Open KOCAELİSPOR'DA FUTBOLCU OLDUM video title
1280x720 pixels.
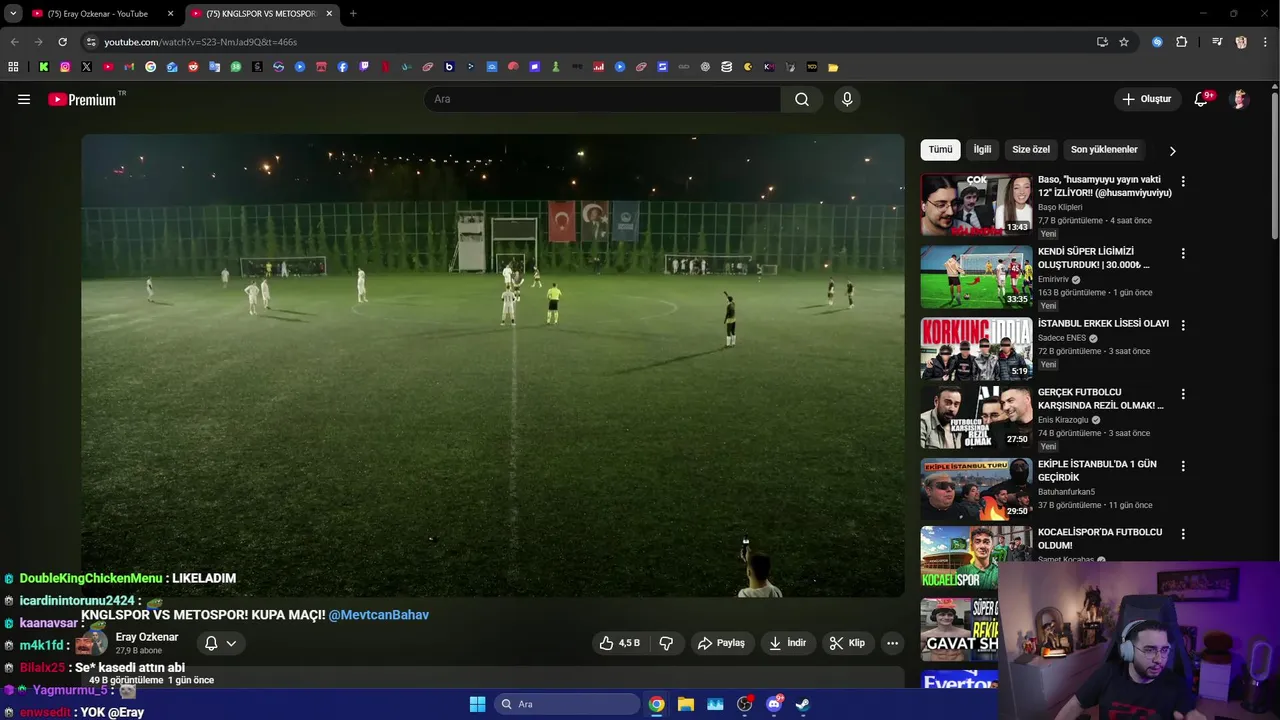[1100, 539]
